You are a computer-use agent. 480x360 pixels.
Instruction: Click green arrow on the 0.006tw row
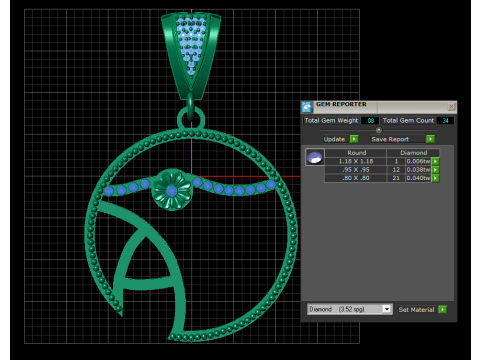pos(435,161)
